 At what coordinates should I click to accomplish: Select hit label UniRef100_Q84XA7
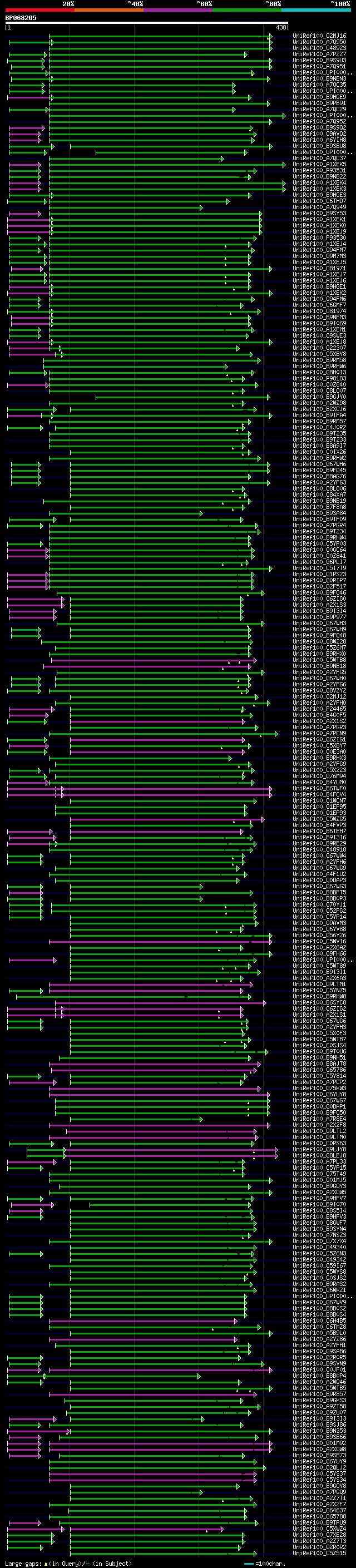(x=319, y=495)
